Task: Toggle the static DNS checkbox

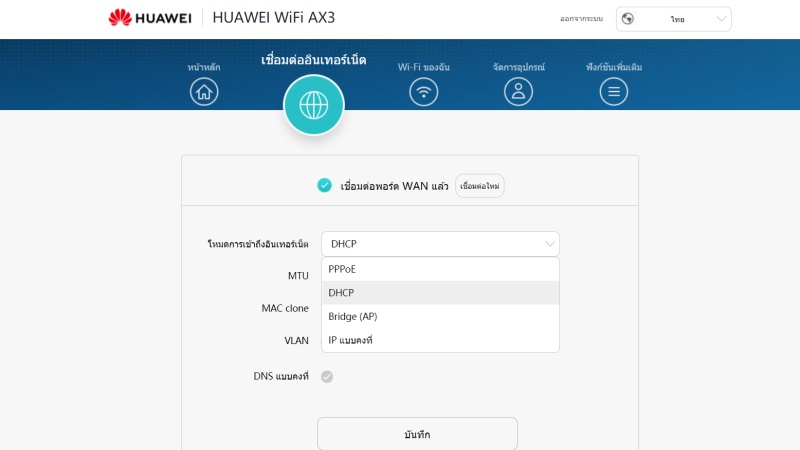Action: tap(327, 377)
